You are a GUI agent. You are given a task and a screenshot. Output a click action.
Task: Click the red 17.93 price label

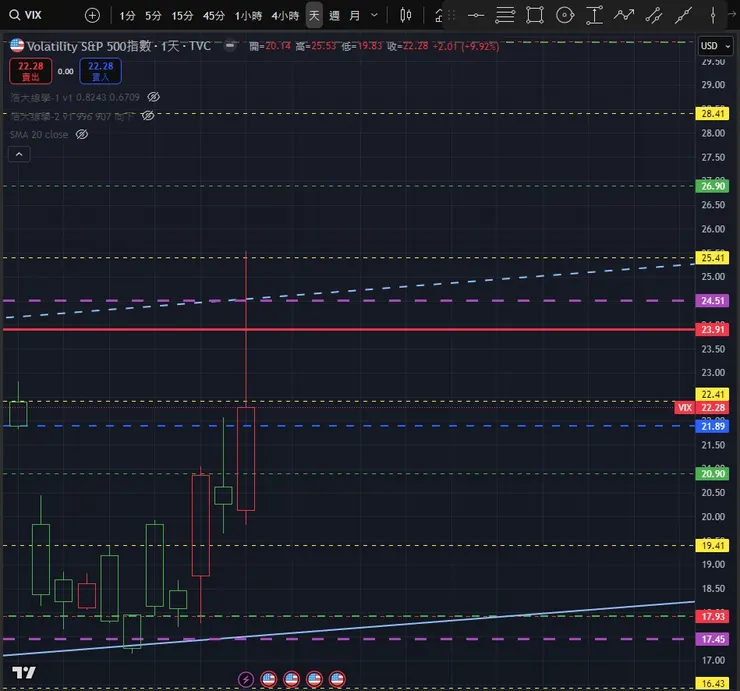pyautogui.click(x=712, y=616)
